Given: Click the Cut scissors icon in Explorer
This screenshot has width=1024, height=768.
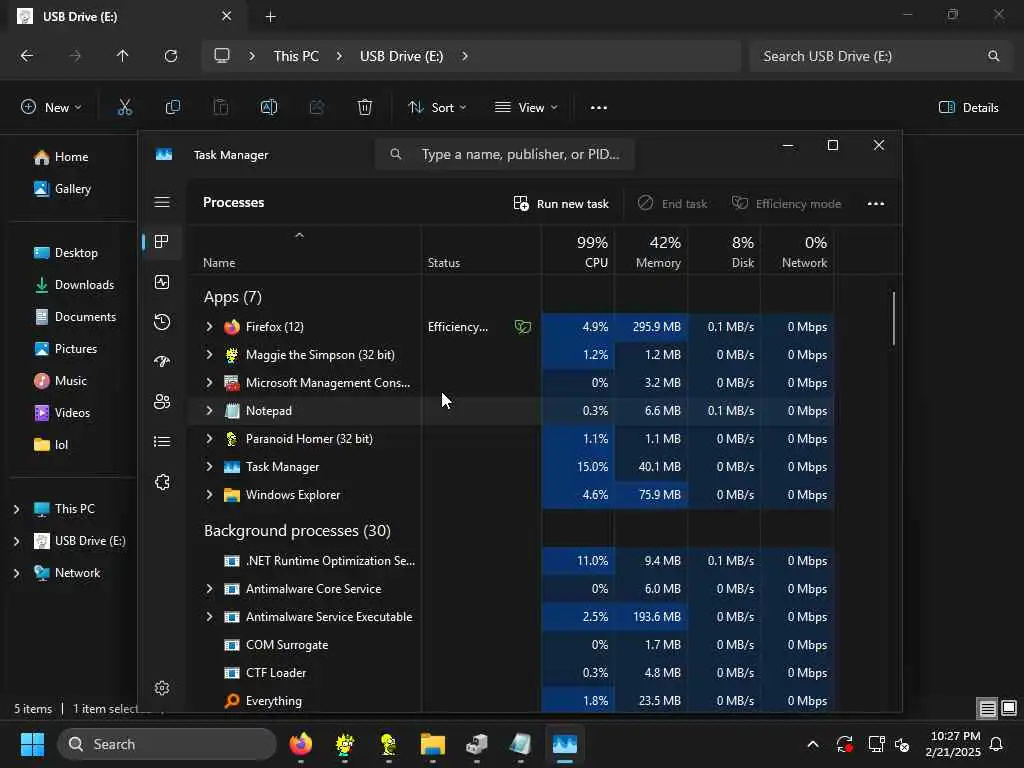Looking at the screenshot, I should (x=125, y=107).
